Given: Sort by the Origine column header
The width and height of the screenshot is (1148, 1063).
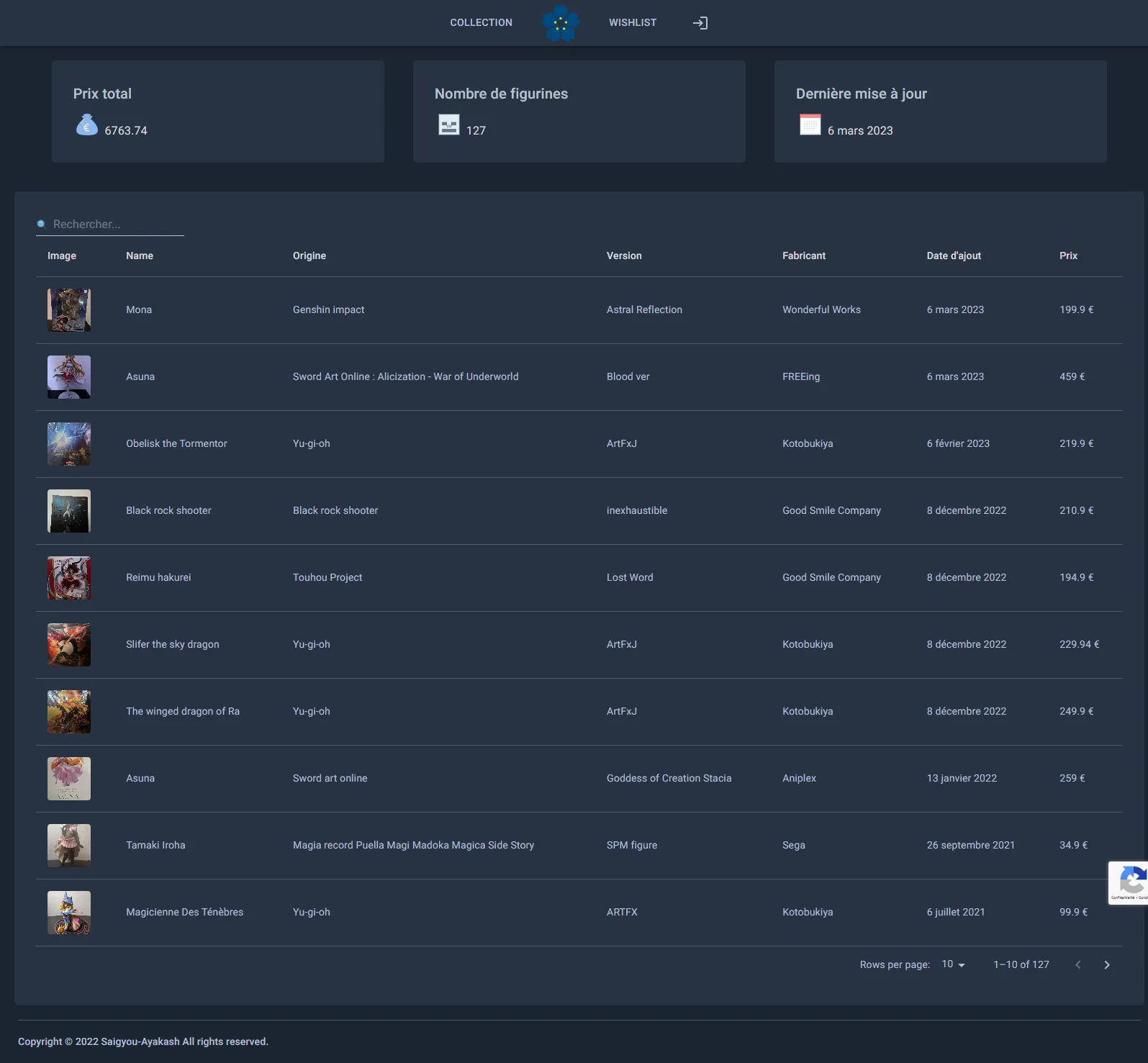Looking at the screenshot, I should point(309,256).
